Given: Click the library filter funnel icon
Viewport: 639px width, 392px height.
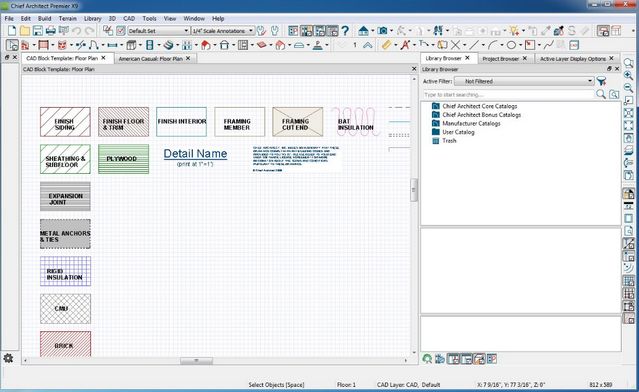Looking at the screenshot, I should pyautogui.click(x=602, y=81).
